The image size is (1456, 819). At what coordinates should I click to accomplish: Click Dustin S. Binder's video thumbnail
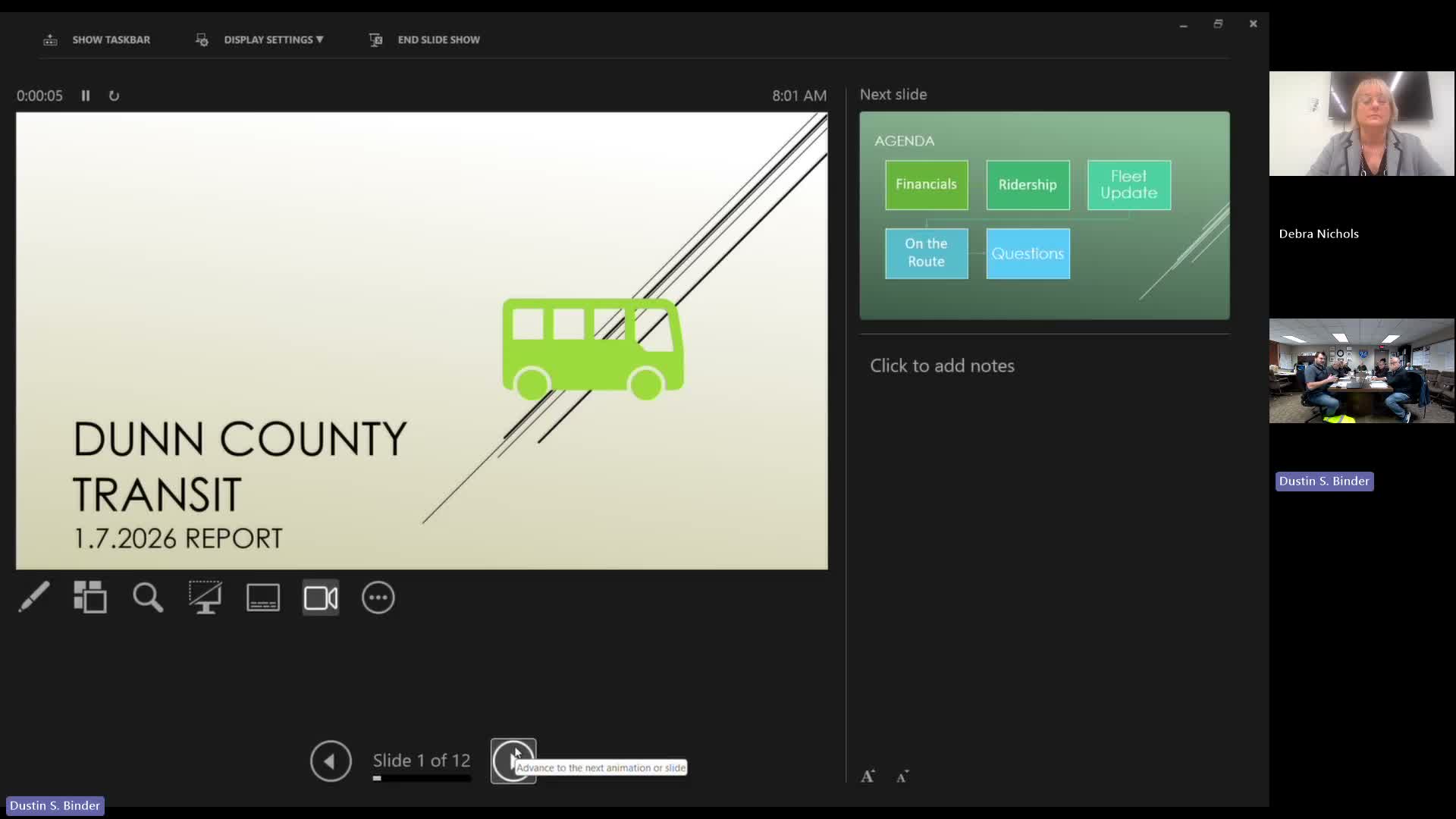pyautogui.click(x=1361, y=371)
